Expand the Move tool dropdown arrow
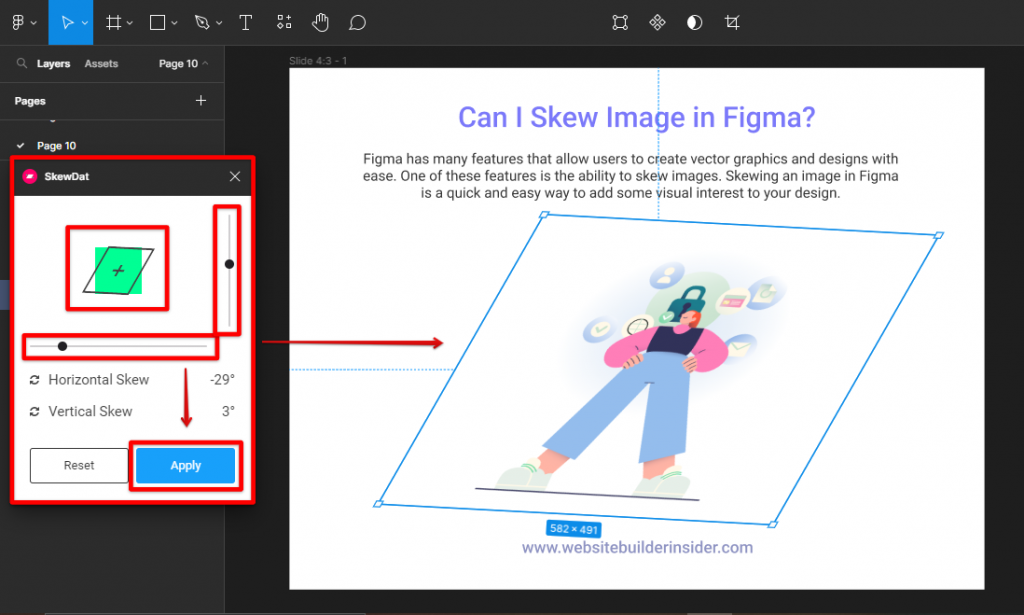The height and width of the screenshot is (615, 1024). [85, 23]
